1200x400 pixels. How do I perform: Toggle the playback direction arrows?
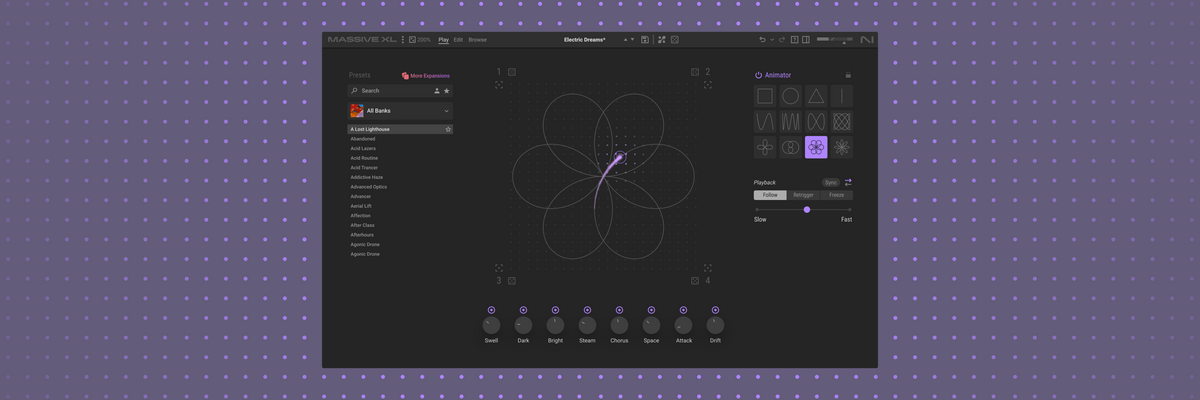[x=848, y=183]
